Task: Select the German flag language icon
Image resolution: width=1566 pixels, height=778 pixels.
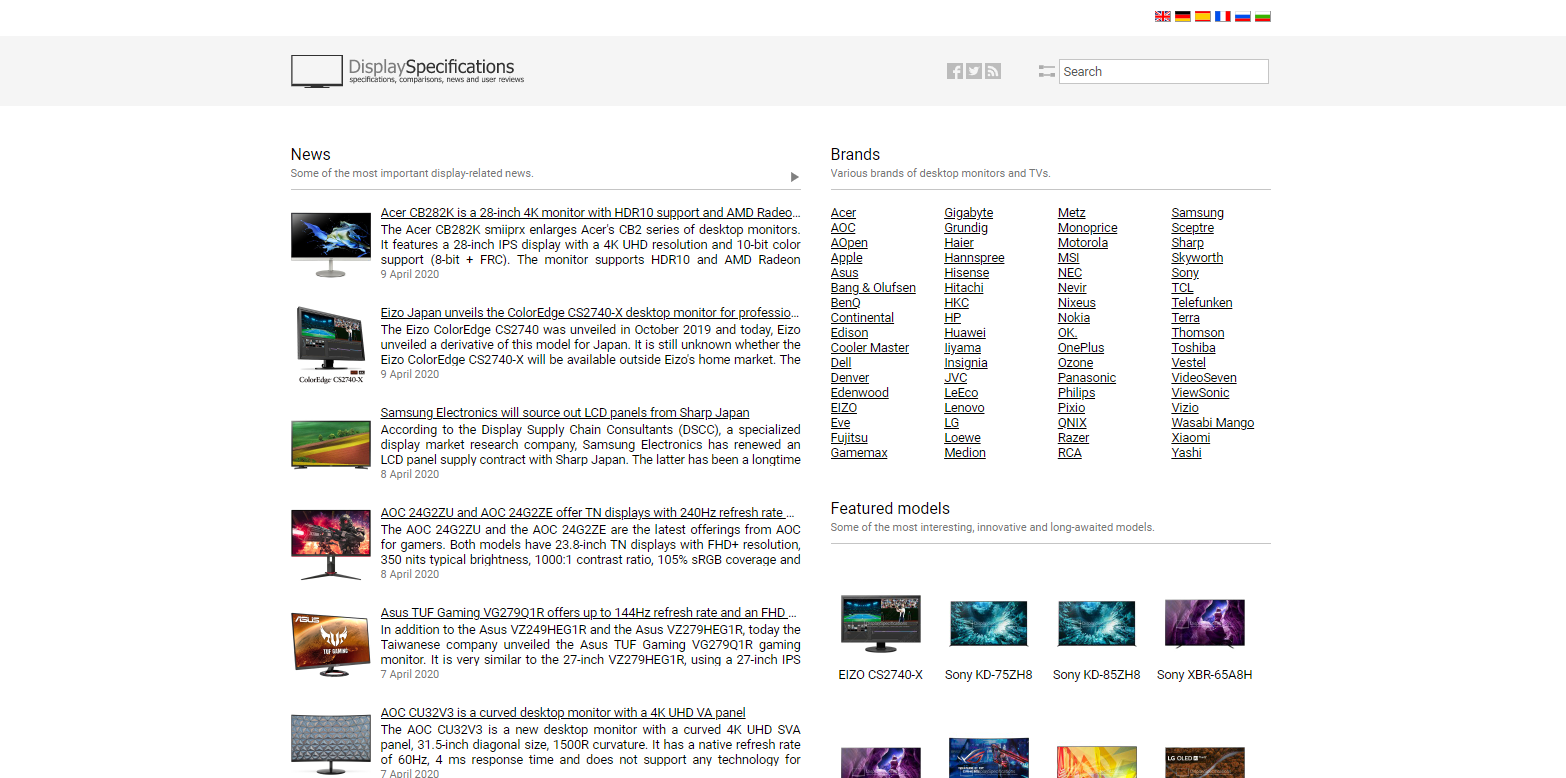Action: [1182, 16]
